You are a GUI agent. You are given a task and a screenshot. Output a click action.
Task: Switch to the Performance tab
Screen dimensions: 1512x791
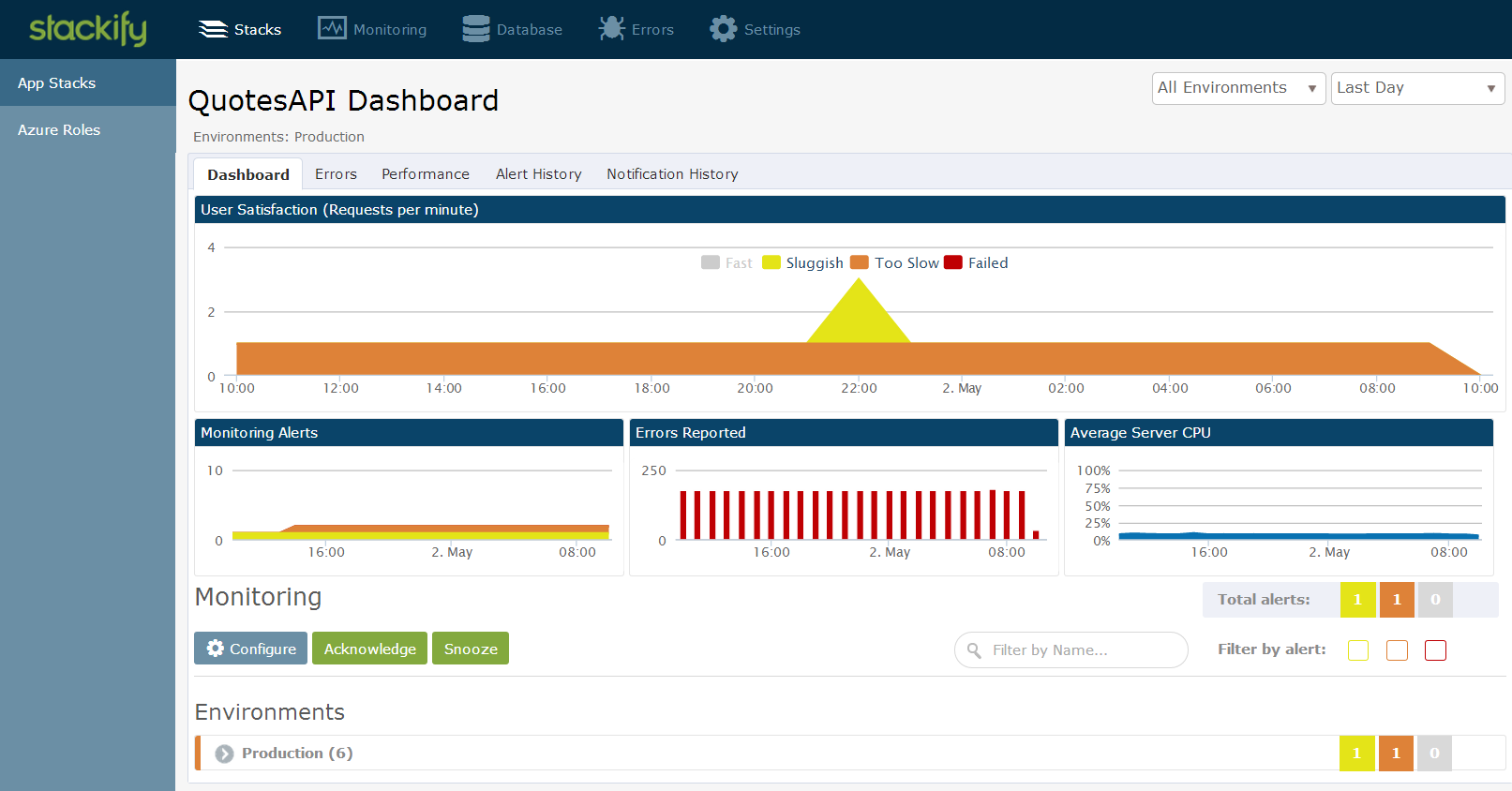[425, 174]
